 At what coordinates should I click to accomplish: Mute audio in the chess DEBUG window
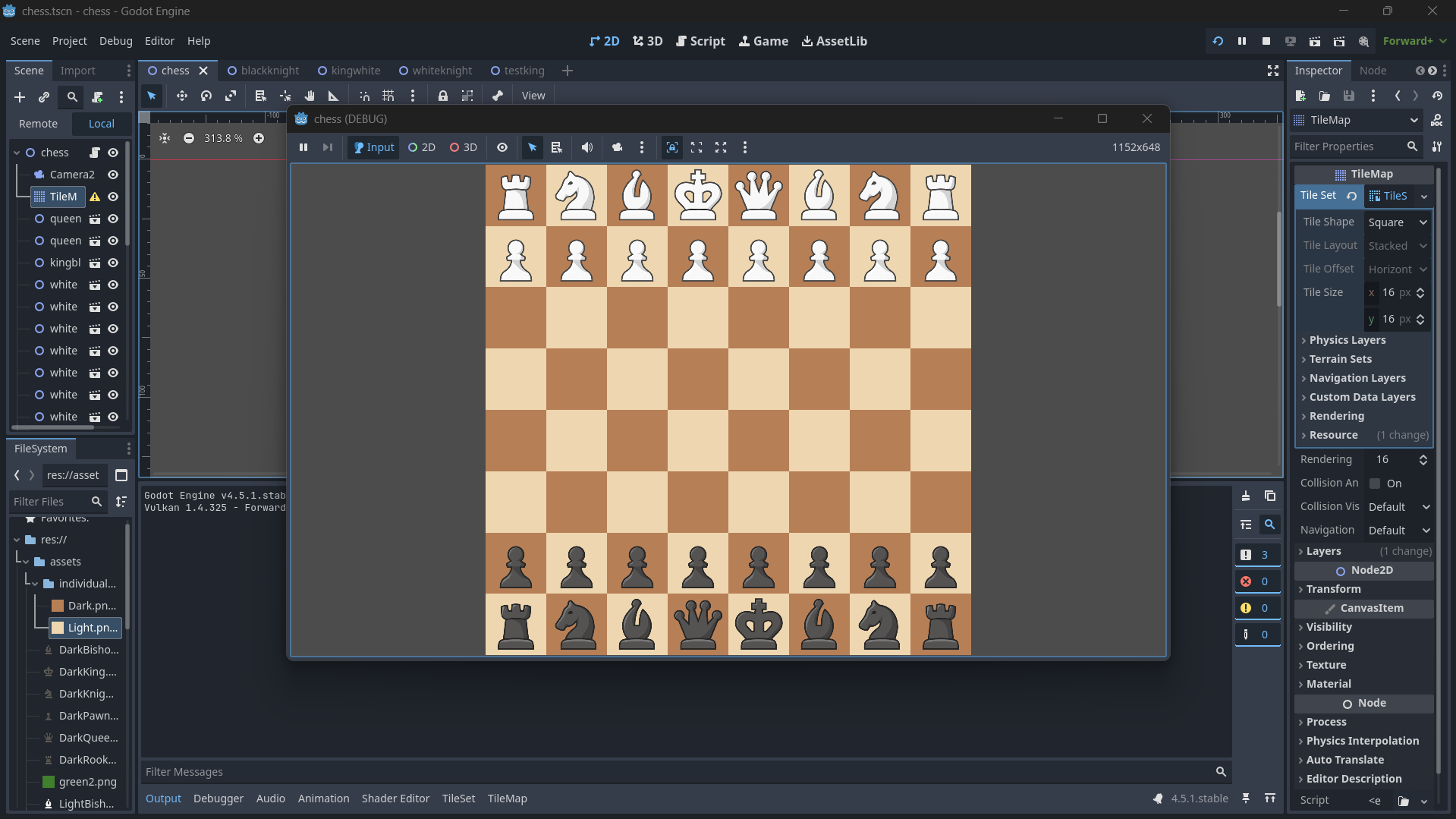(x=587, y=147)
